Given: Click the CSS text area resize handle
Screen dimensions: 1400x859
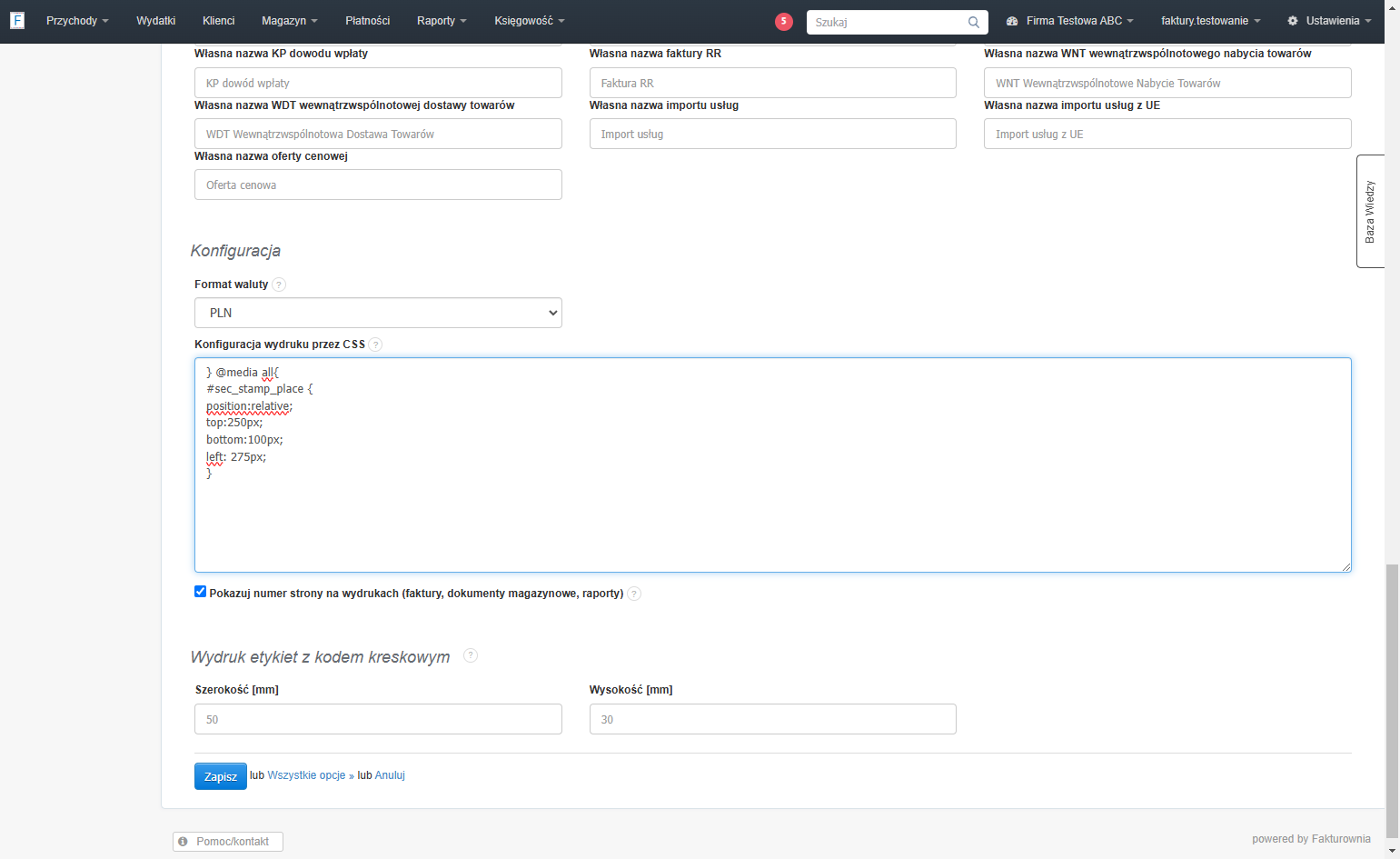Looking at the screenshot, I should pyautogui.click(x=1345, y=566).
